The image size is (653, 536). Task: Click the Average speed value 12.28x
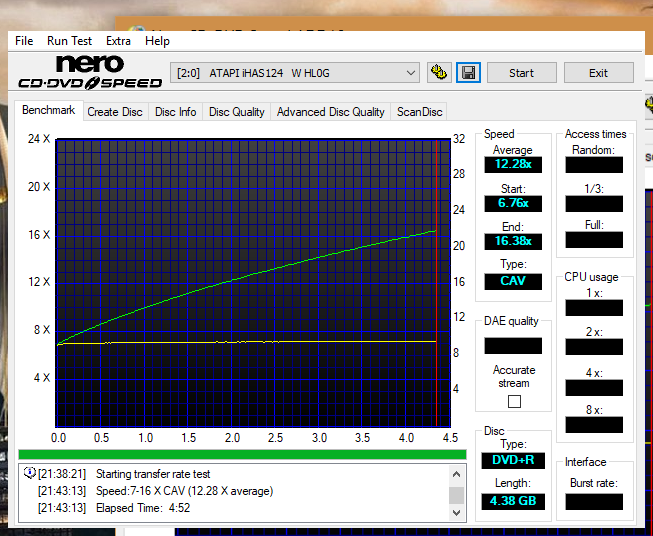(513, 164)
